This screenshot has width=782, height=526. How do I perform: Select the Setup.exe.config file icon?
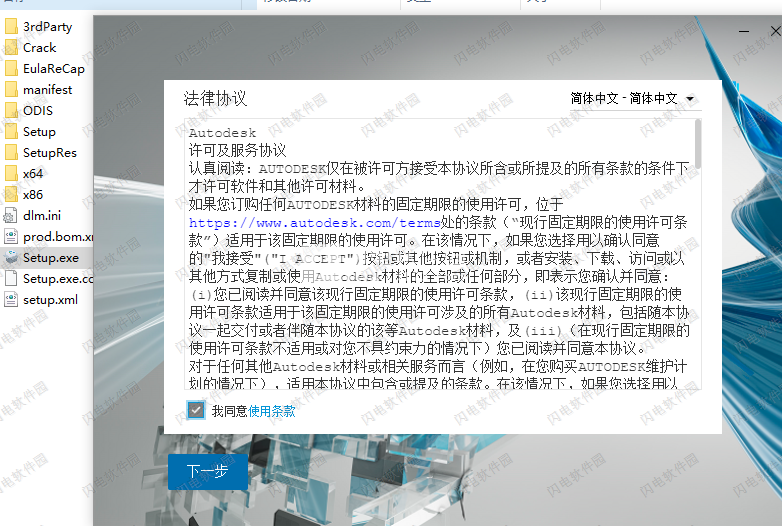pos(10,278)
